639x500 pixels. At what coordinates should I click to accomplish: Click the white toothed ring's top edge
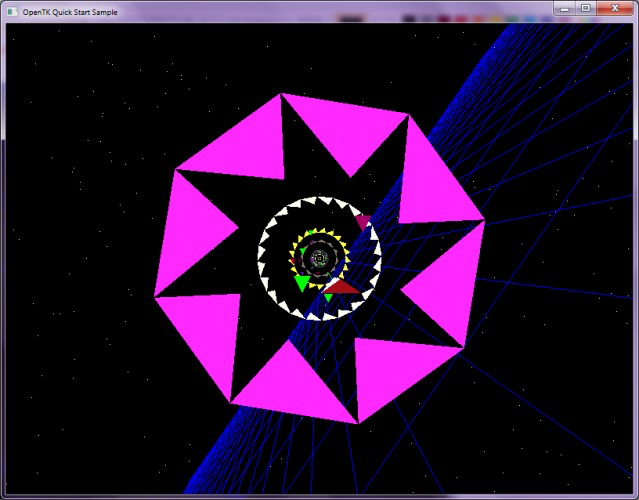tap(319, 200)
